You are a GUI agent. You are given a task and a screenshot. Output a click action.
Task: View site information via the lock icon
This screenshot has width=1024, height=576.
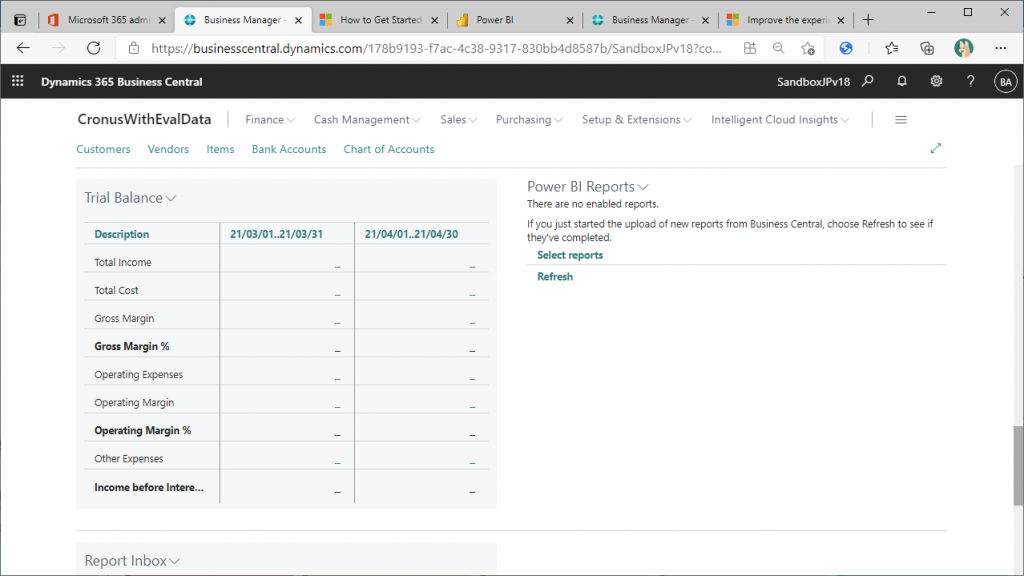click(134, 48)
